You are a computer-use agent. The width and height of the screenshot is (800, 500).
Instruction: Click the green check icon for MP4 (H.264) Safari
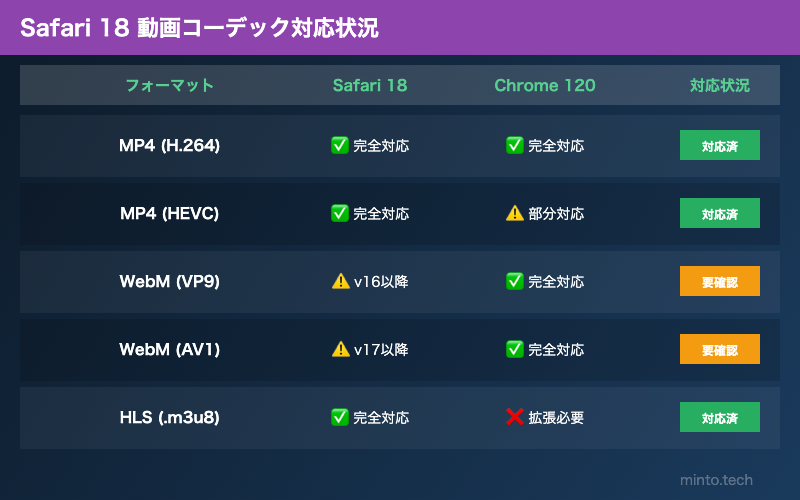339,145
